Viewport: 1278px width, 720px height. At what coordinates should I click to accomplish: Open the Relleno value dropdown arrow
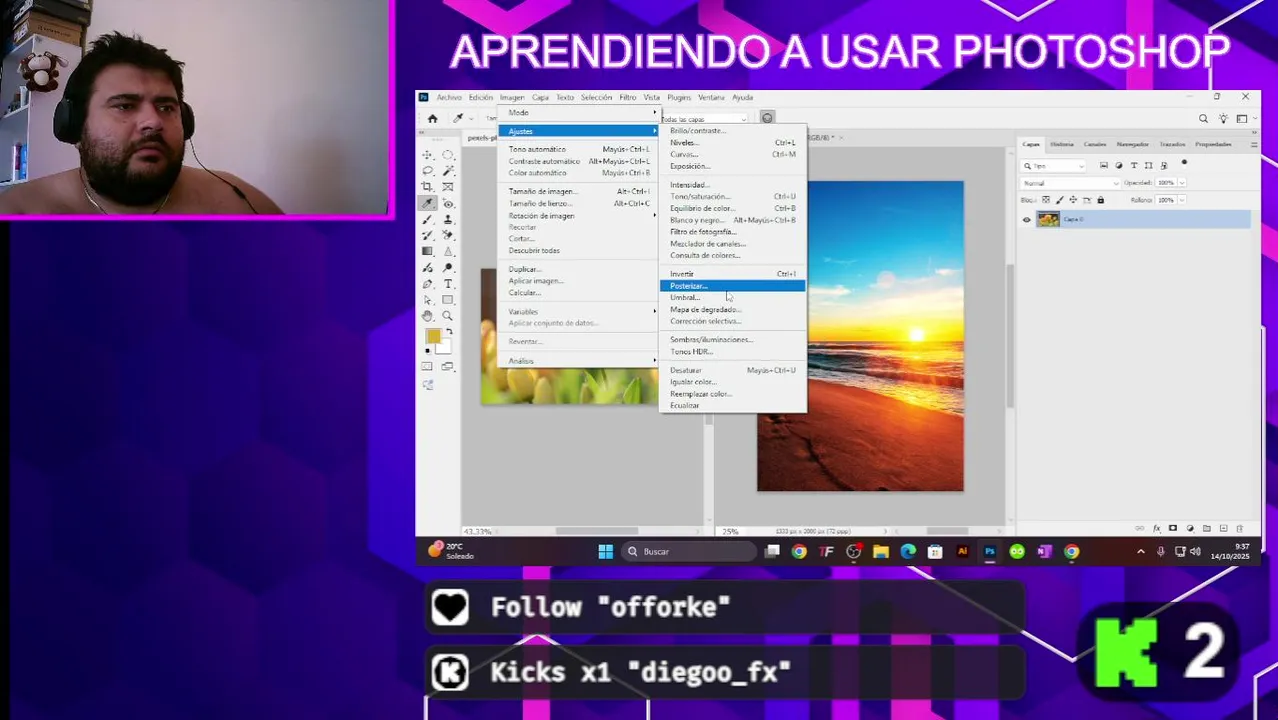coord(1181,200)
